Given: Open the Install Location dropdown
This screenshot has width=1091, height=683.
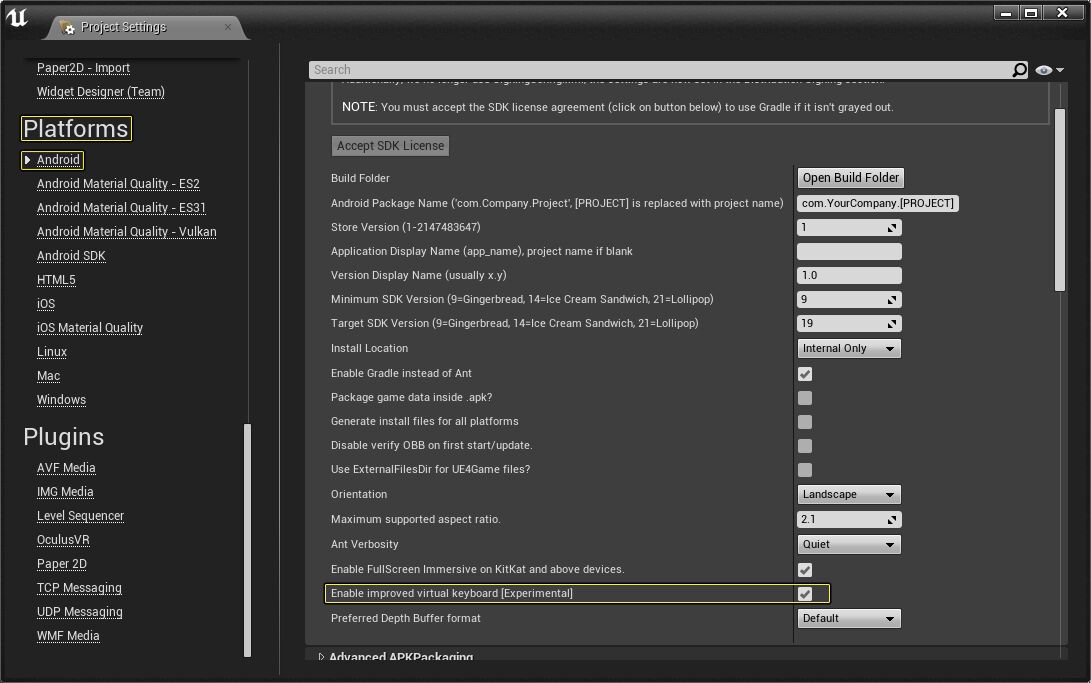Looking at the screenshot, I should (x=849, y=349).
